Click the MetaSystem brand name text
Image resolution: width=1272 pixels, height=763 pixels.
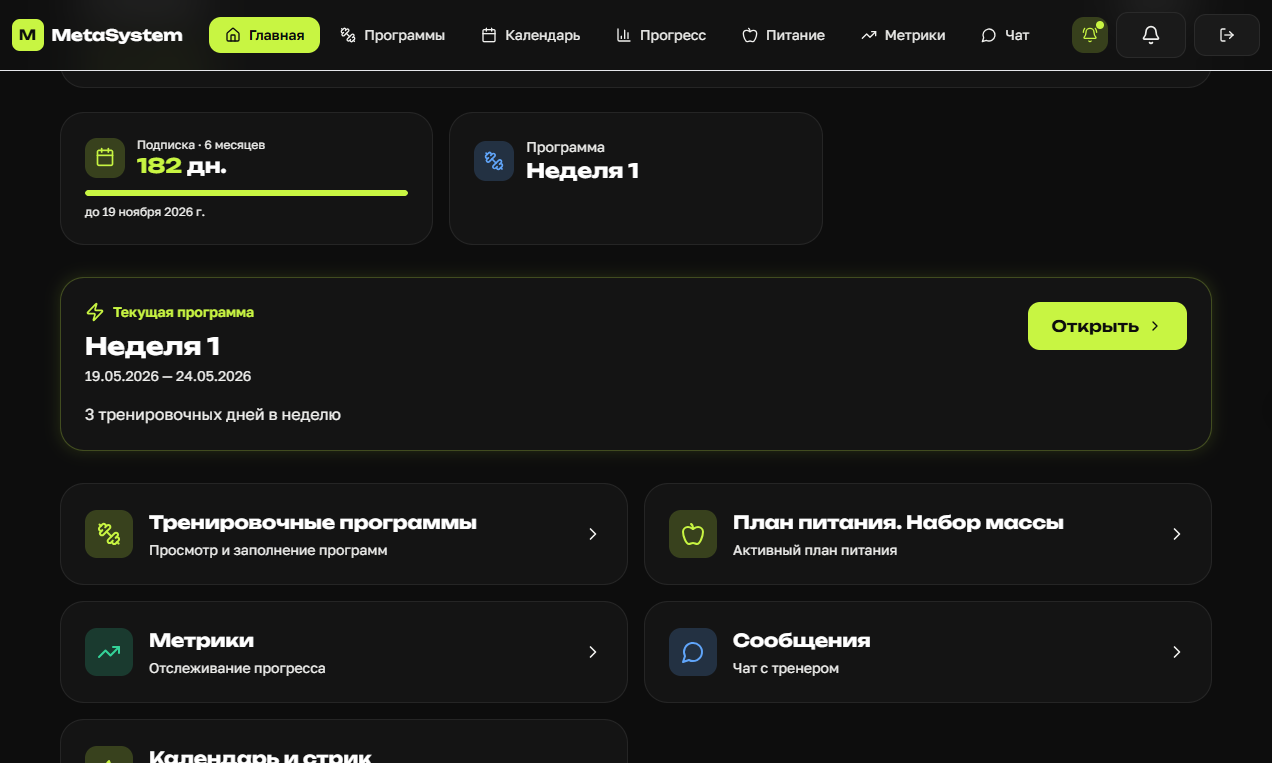tap(117, 35)
